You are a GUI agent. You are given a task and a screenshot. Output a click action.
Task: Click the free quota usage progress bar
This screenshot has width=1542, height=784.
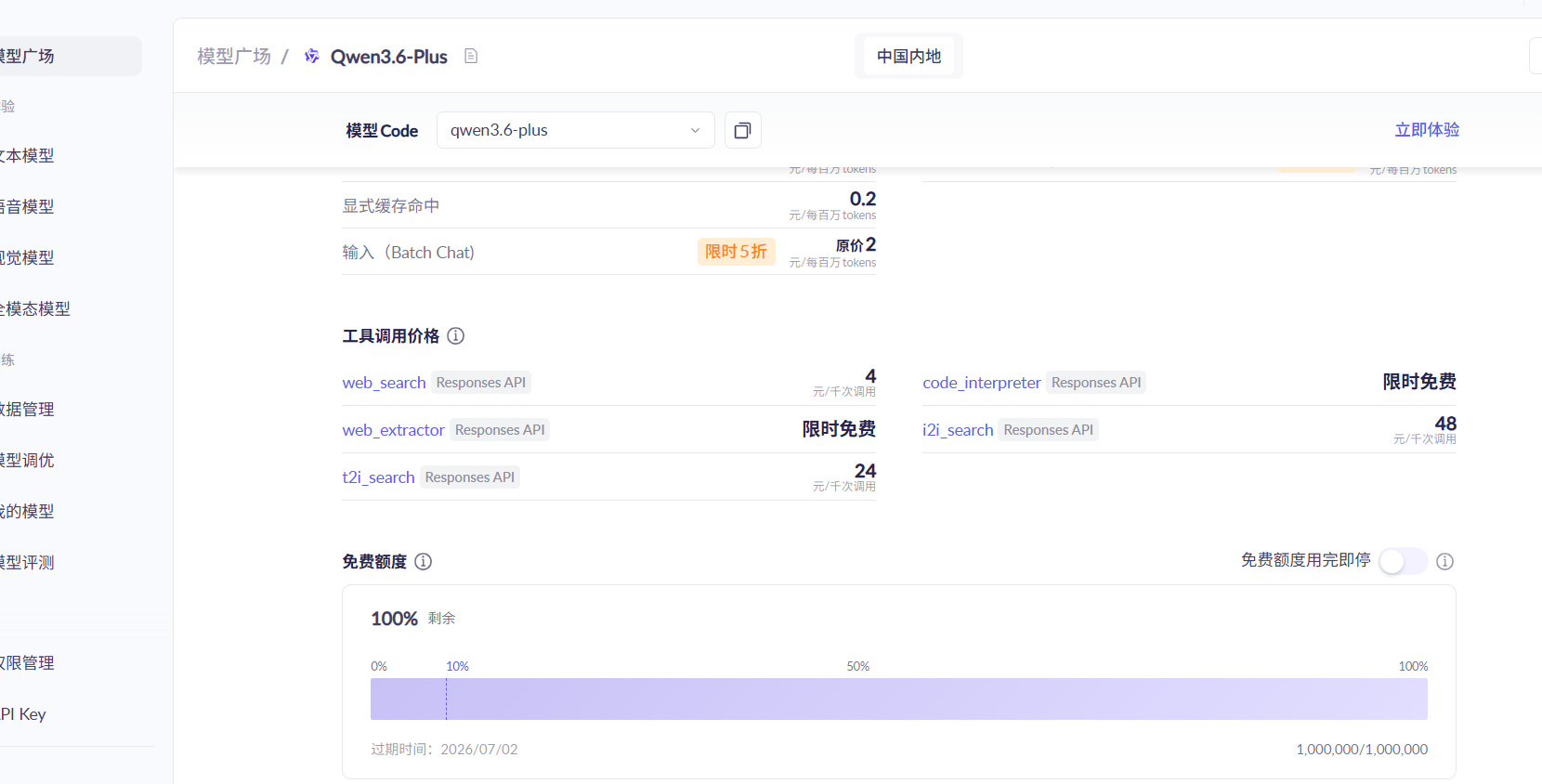(x=899, y=699)
